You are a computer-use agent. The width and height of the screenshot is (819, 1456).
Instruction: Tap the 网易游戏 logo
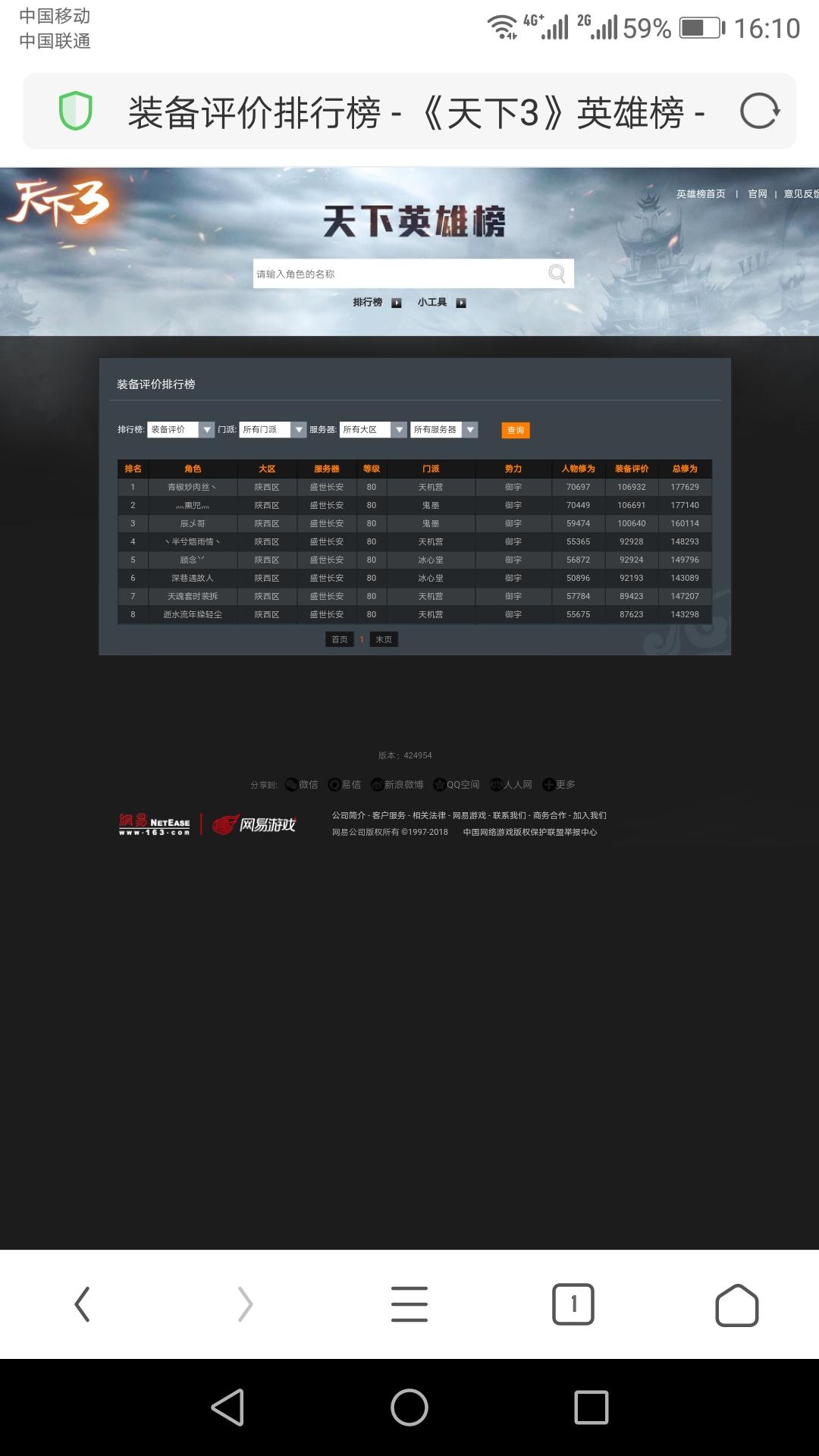point(254,824)
